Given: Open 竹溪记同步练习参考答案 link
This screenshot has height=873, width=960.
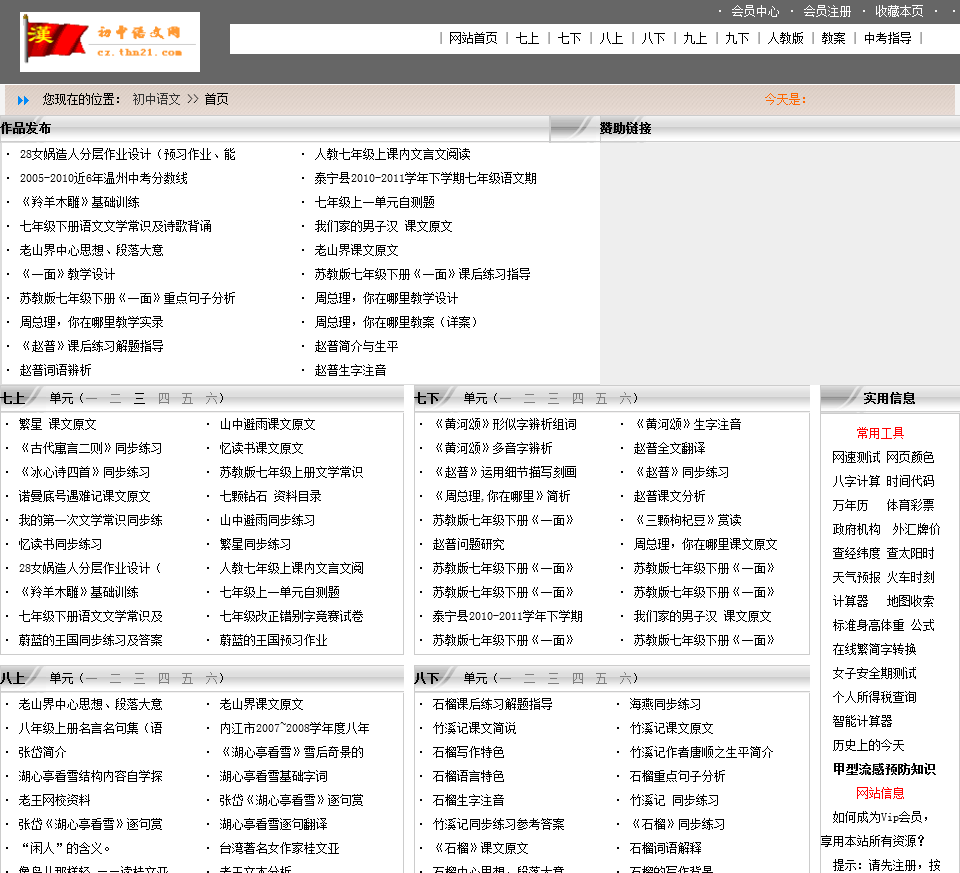Looking at the screenshot, I should (498, 825).
